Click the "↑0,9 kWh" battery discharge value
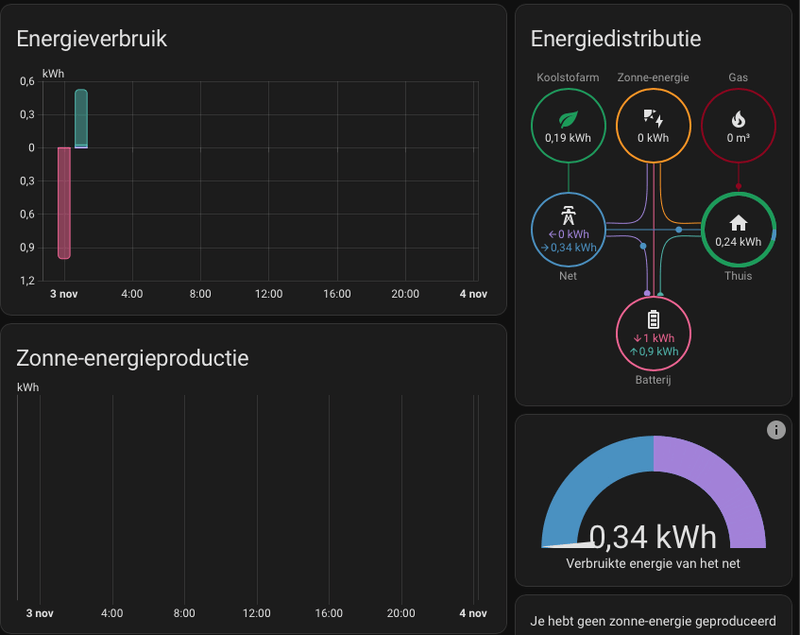This screenshot has height=635, width=800. click(x=654, y=351)
